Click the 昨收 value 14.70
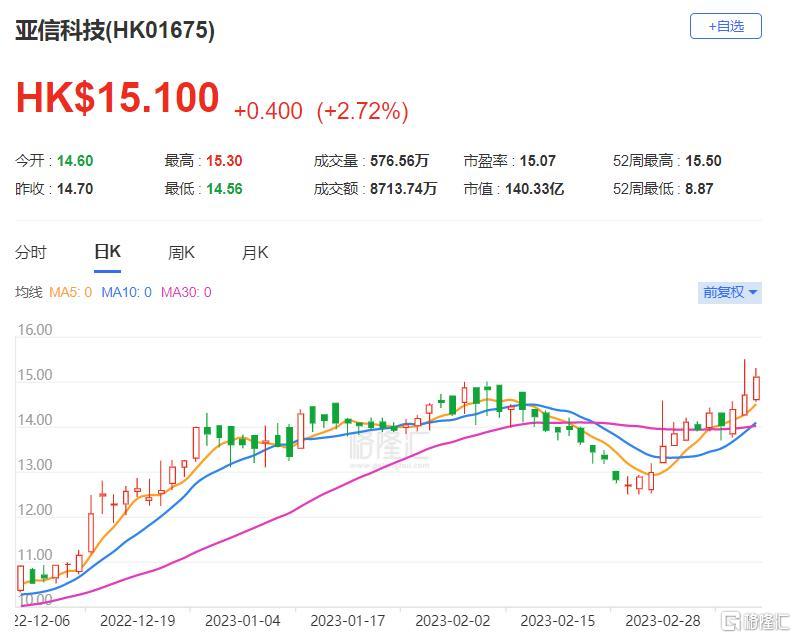Viewport: 796px width, 638px height. tap(75, 189)
